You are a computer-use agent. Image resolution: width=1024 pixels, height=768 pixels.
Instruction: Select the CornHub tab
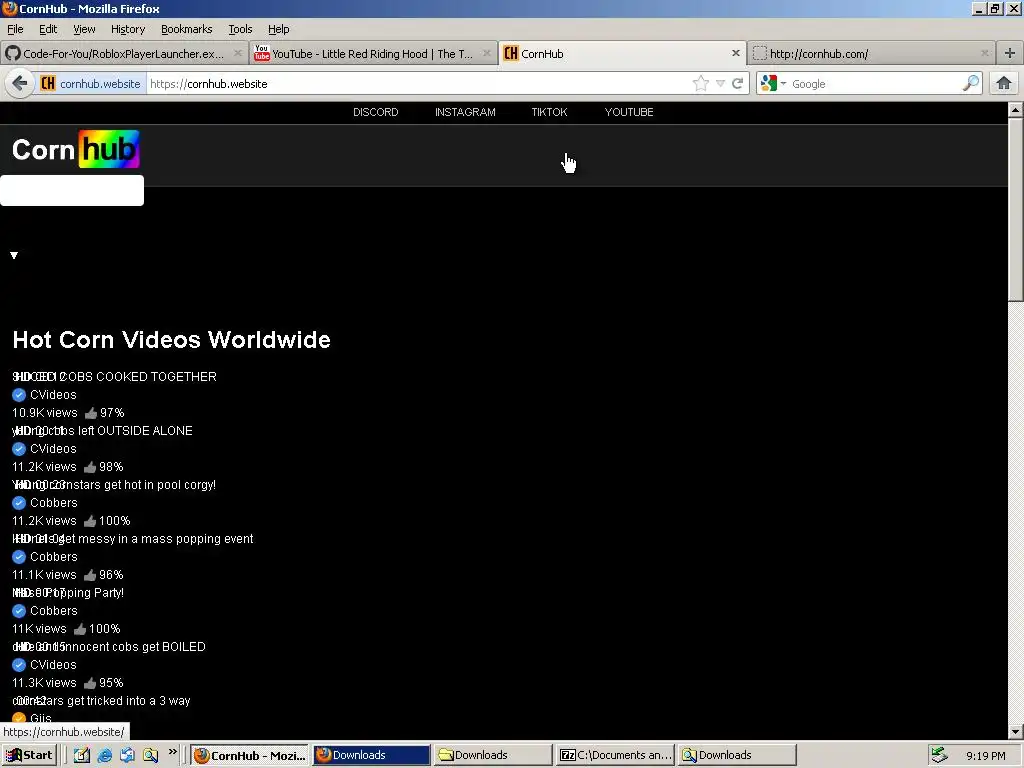[x=621, y=54]
